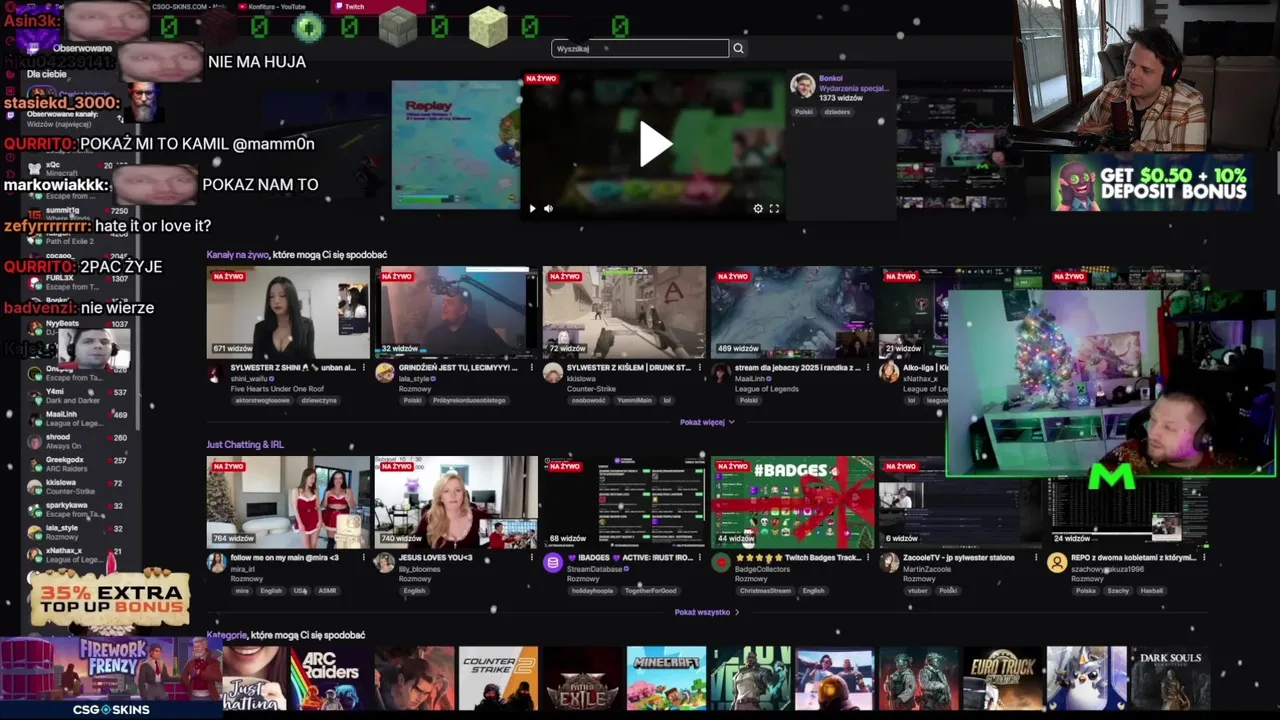Switch to CSGO-SKINS.COM browser tab
1280x720 pixels.
(x=190, y=6)
